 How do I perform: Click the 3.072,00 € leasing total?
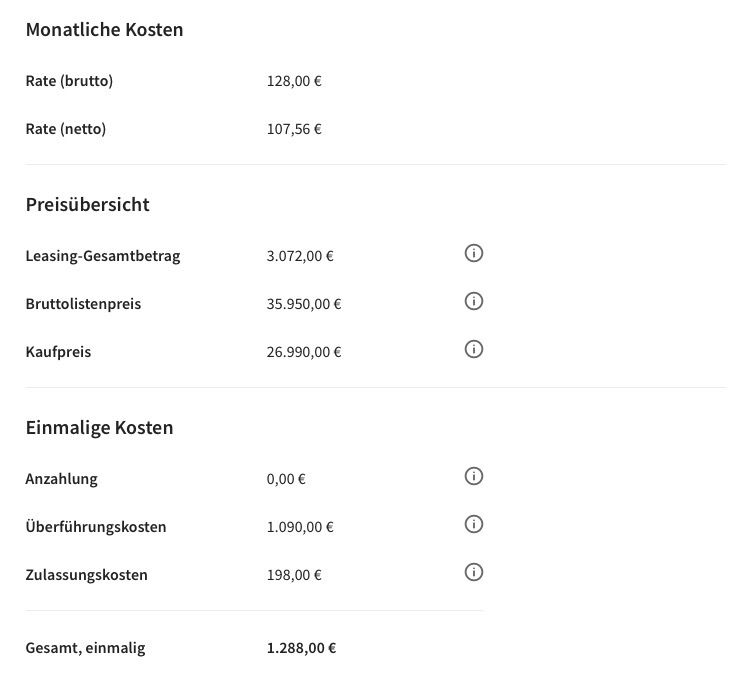[300, 256]
